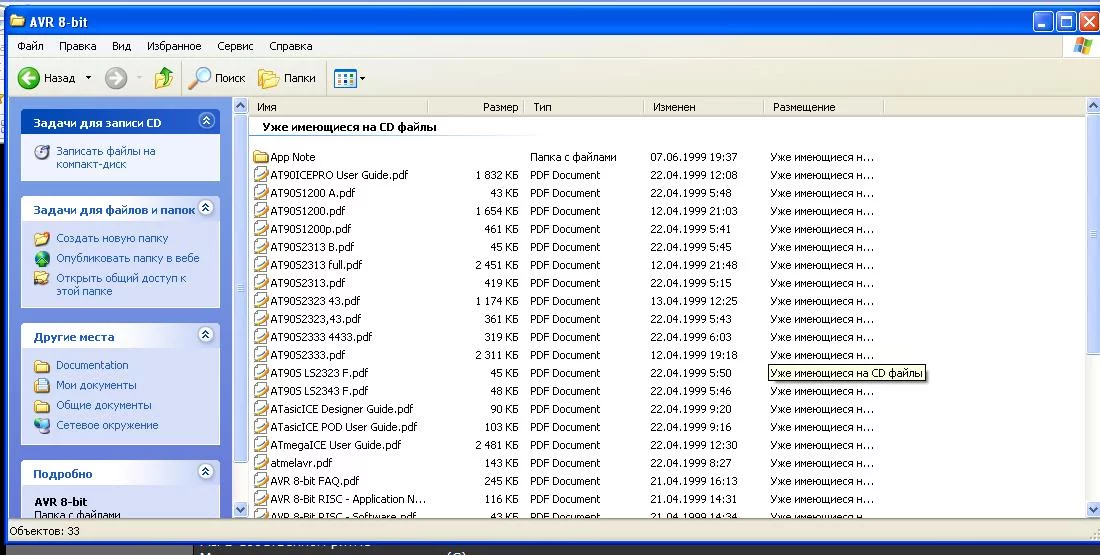Screen dimensions: 1100x555
Task: Collapse the 'Подробно' details panel
Action: coord(206,472)
